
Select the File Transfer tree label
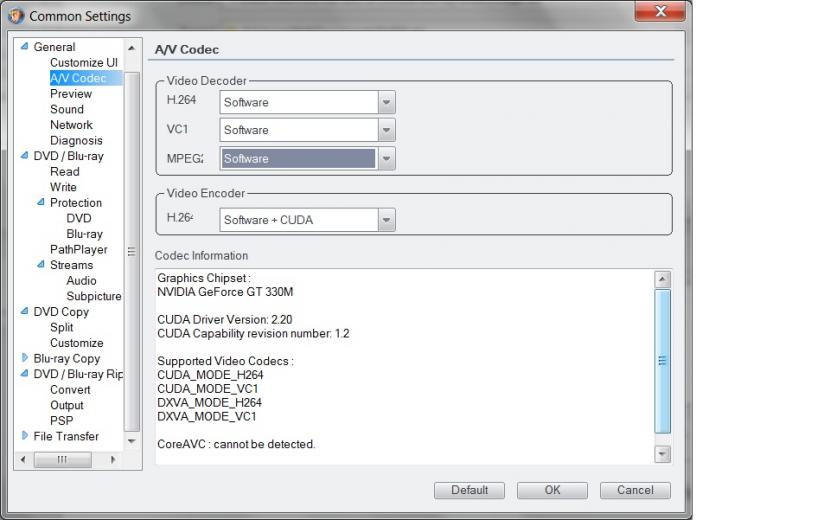point(66,436)
